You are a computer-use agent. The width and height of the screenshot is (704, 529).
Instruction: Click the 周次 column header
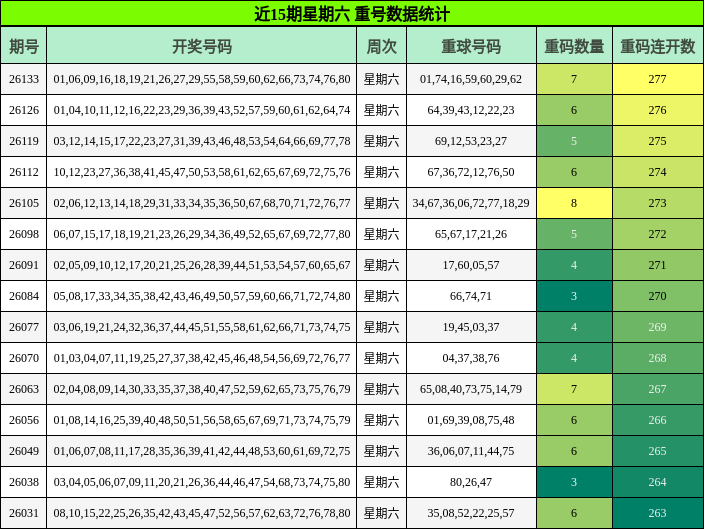382,46
